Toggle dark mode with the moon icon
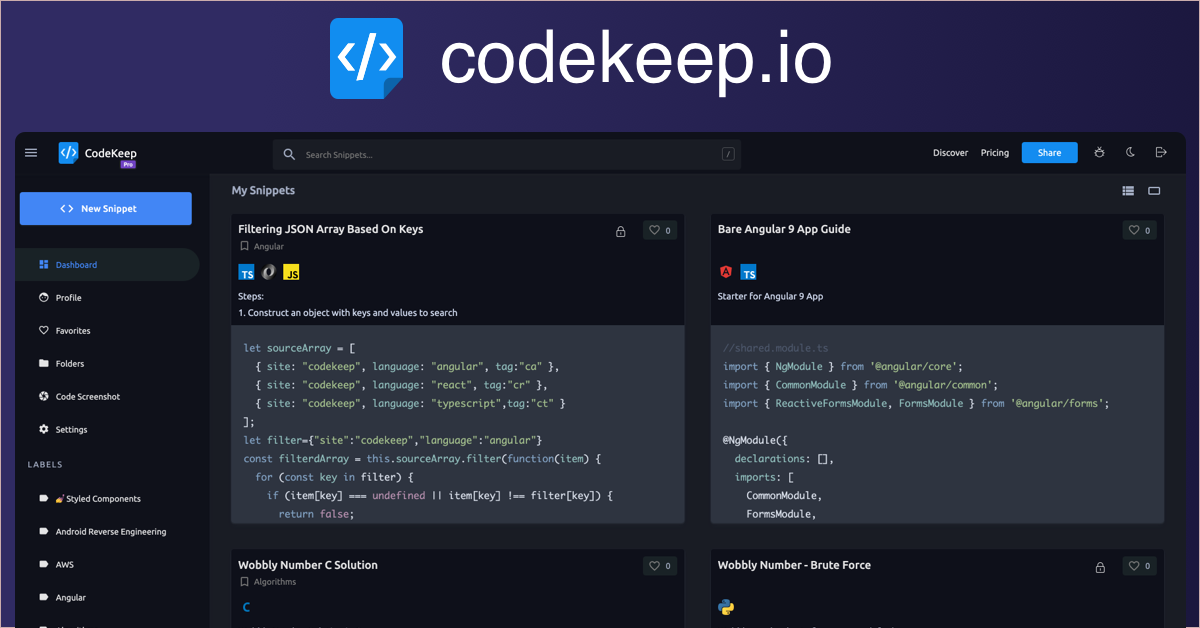The width and height of the screenshot is (1200, 628). [x=1130, y=153]
